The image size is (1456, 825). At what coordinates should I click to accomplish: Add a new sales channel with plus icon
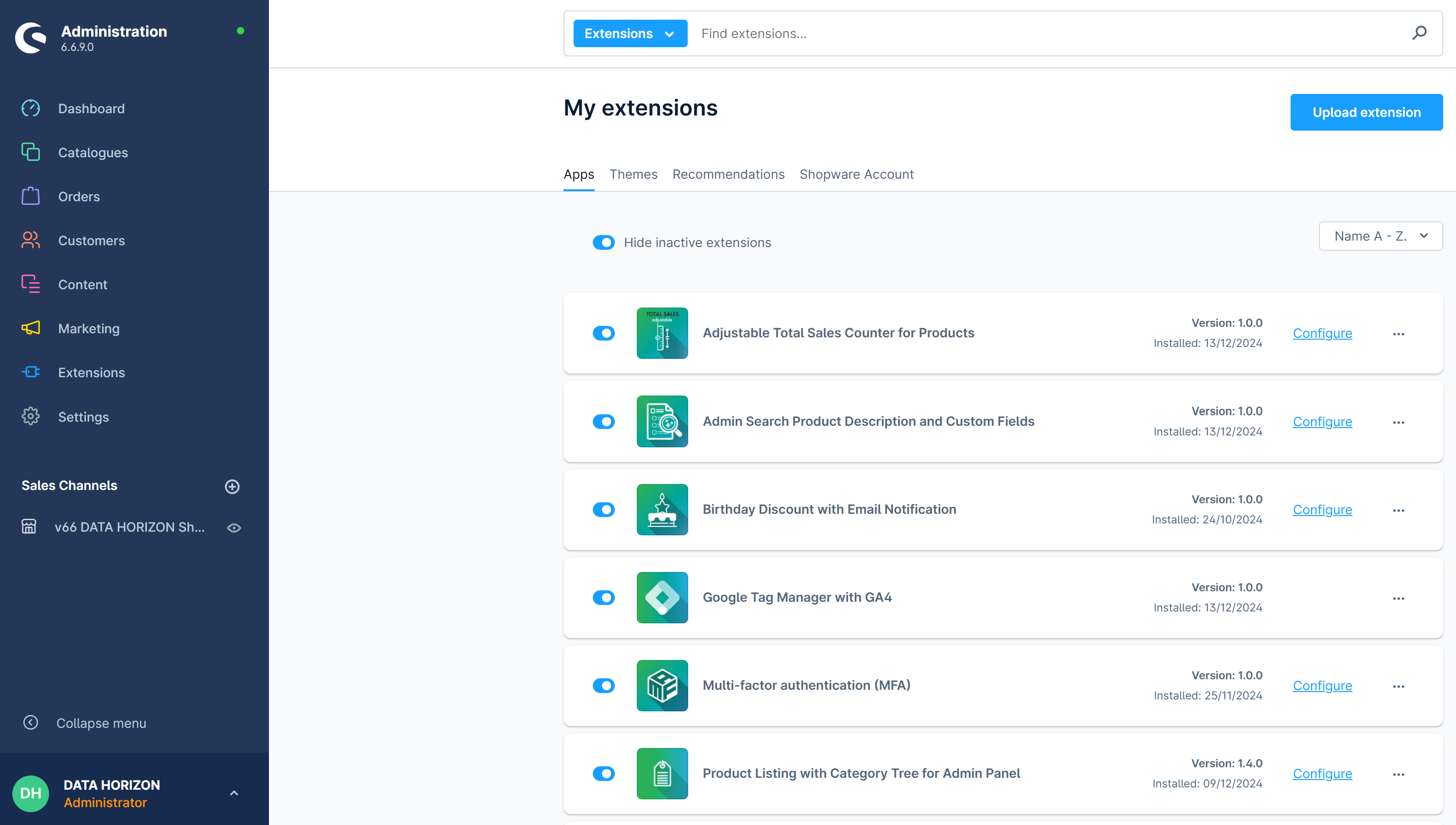click(232, 486)
